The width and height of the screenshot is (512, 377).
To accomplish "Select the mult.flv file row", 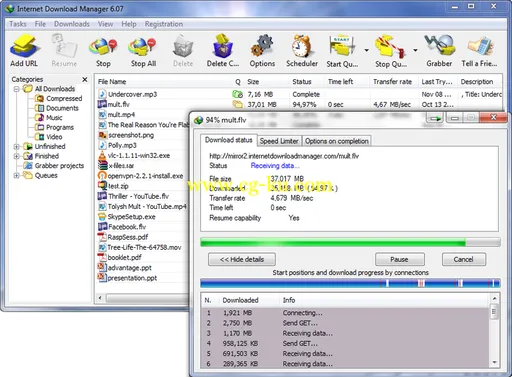I will (x=299, y=105).
